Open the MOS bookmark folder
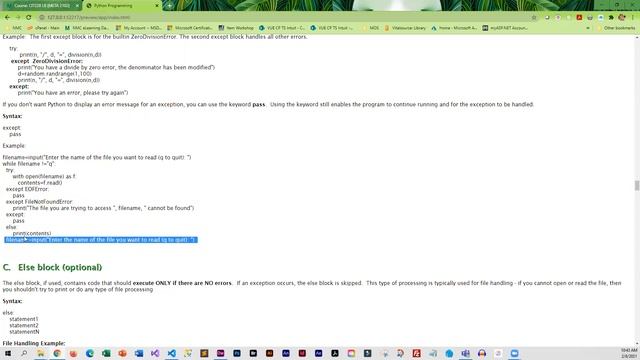Viewport: 640px width, 360px height. 371,28
